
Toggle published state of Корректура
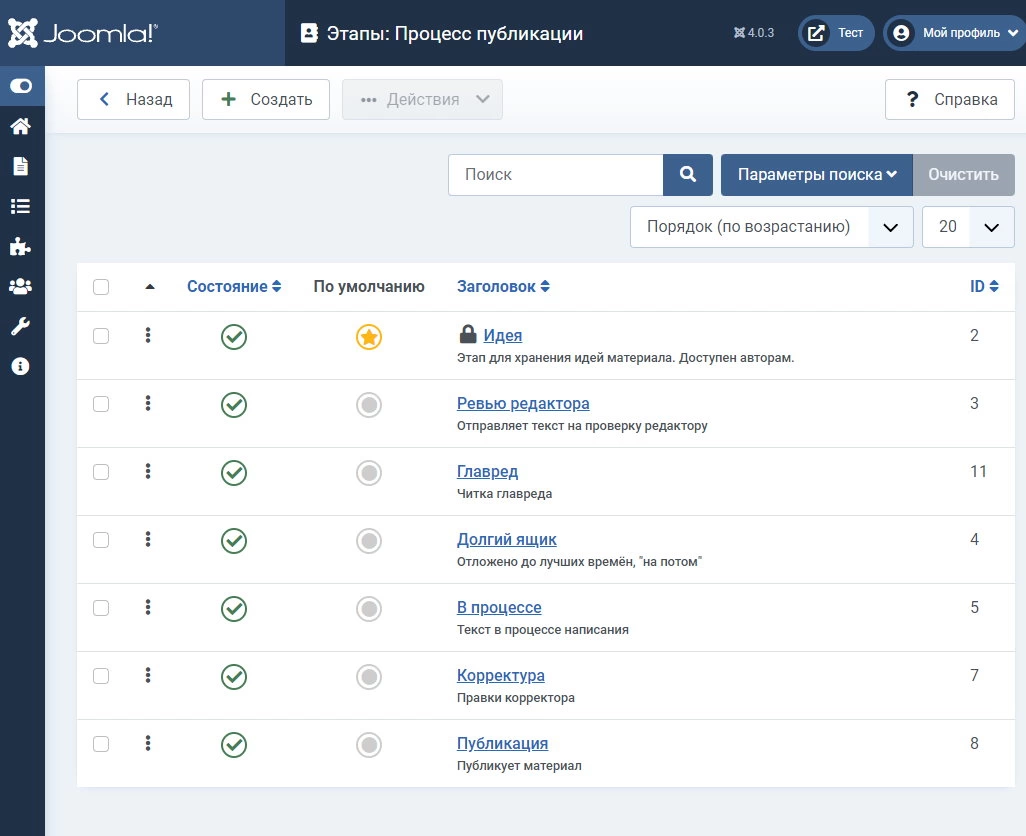point(234,677)
